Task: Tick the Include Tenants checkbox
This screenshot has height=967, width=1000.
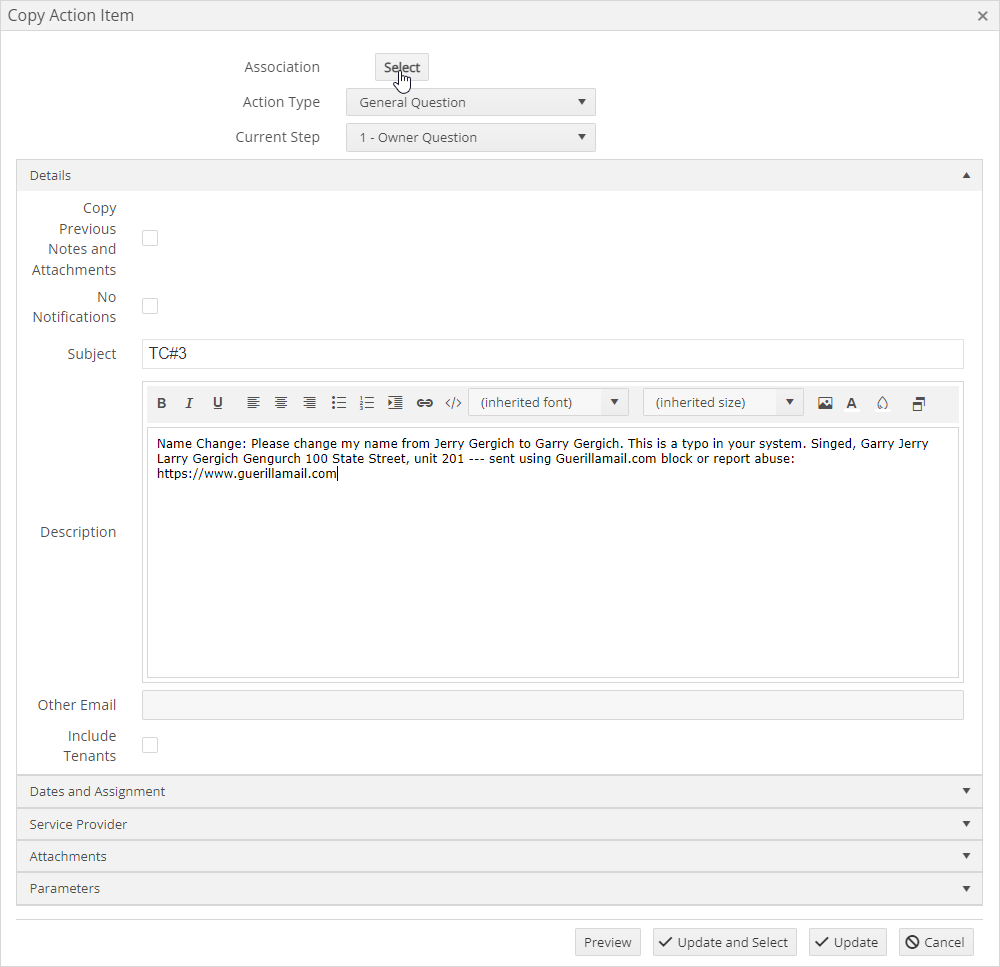Action: point(150,745)
